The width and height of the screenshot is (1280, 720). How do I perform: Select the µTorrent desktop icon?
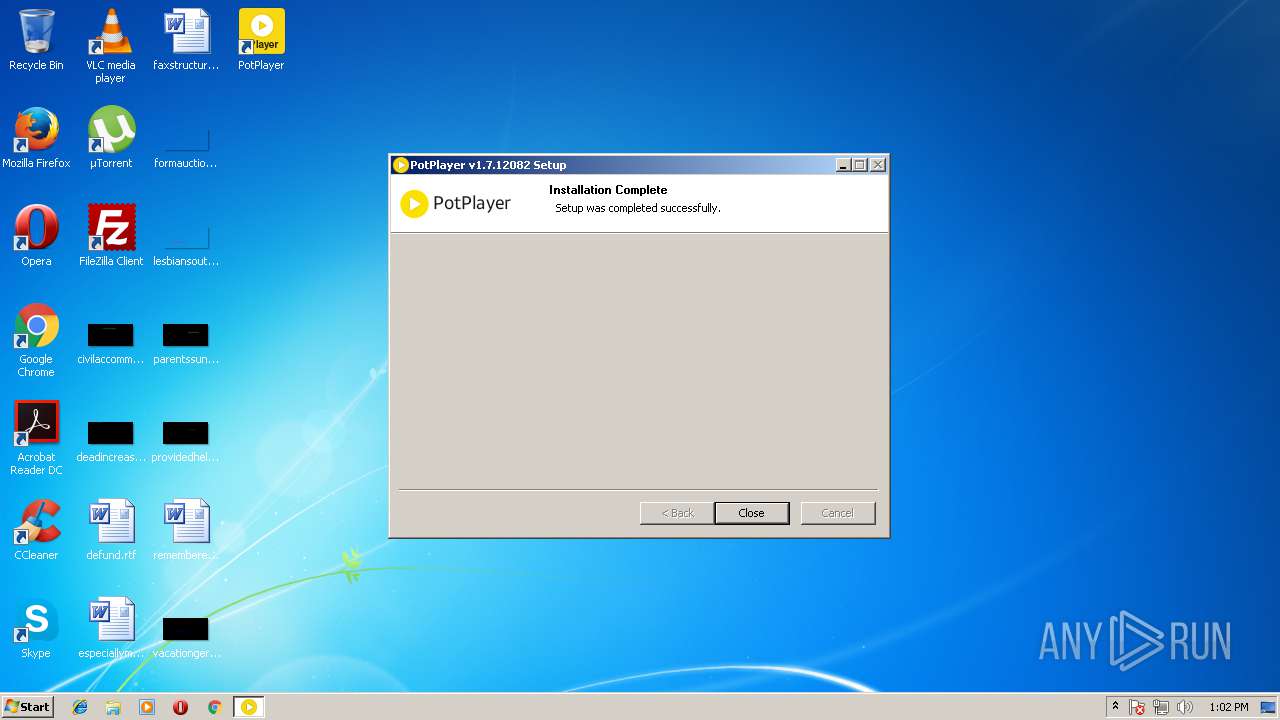[x=111, y=138]
